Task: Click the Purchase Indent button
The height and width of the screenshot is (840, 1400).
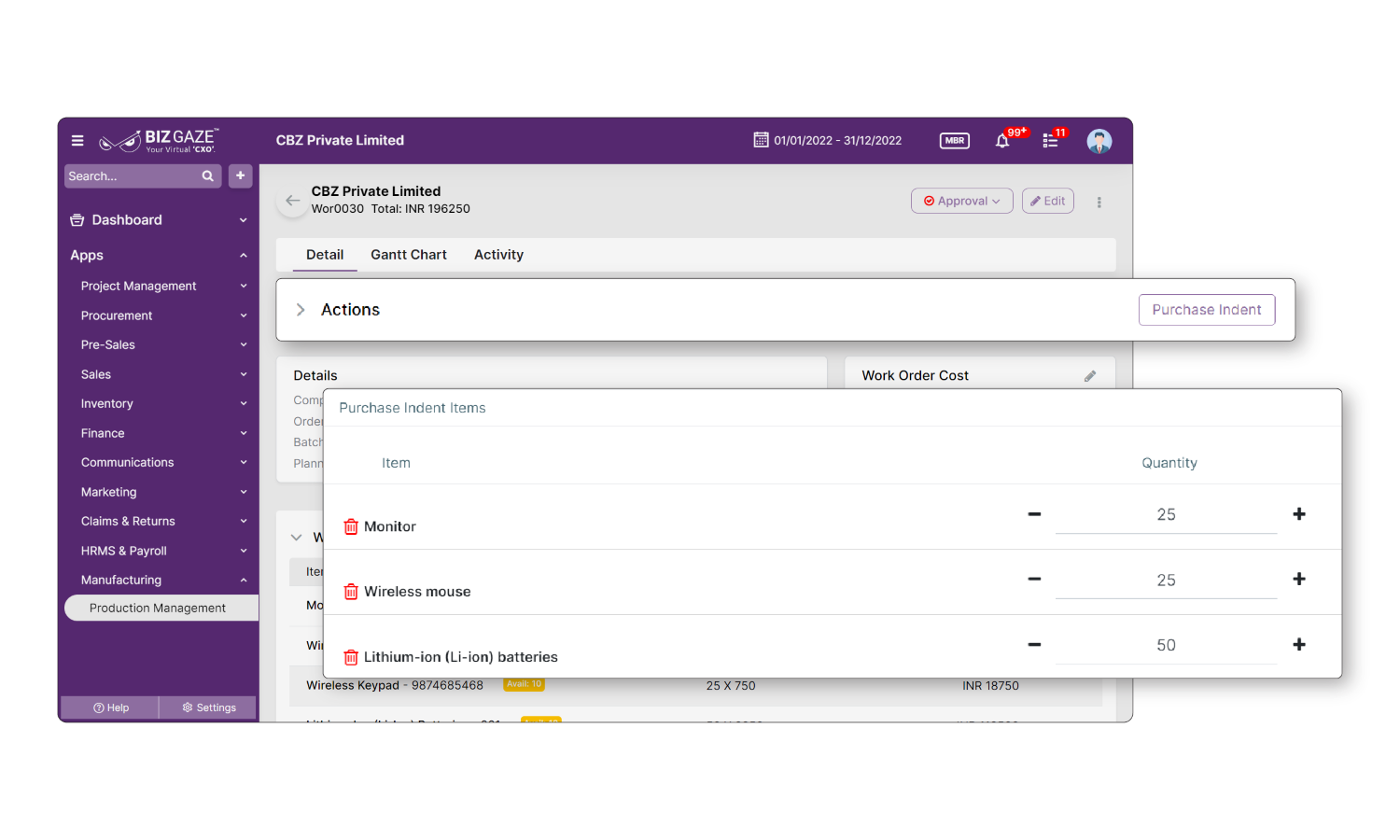Action: tap(1207, 310)
